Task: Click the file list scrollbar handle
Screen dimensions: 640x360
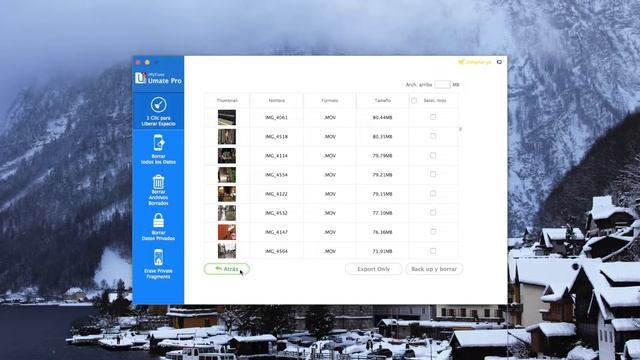Action: (x=460, y=129)
